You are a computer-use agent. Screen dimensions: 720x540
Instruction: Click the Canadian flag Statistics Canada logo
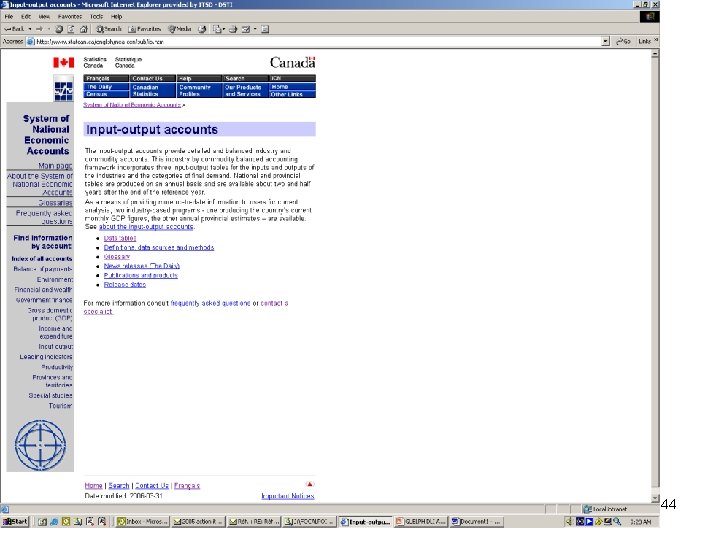(63, 62)
